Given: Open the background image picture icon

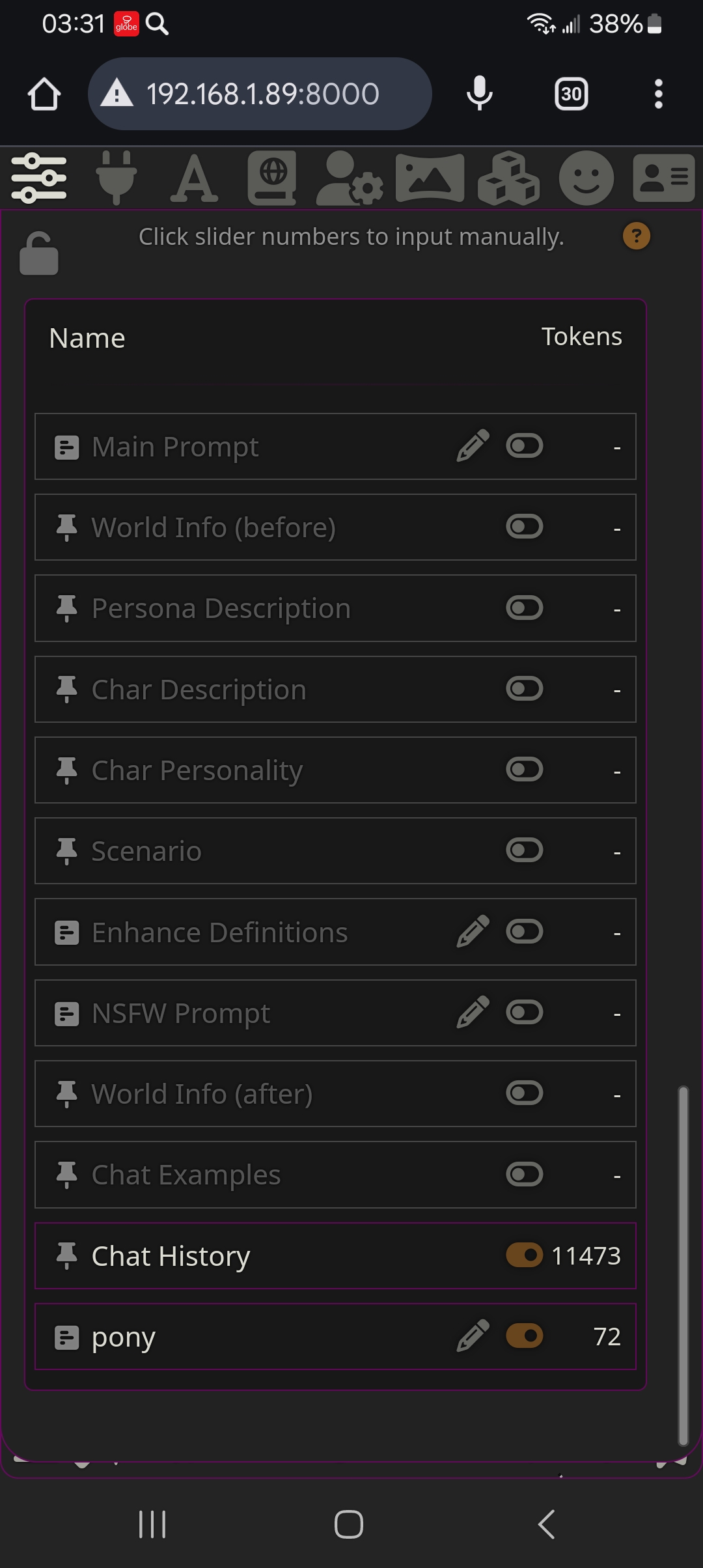Looking at the screenshot, I should [430, 178].
